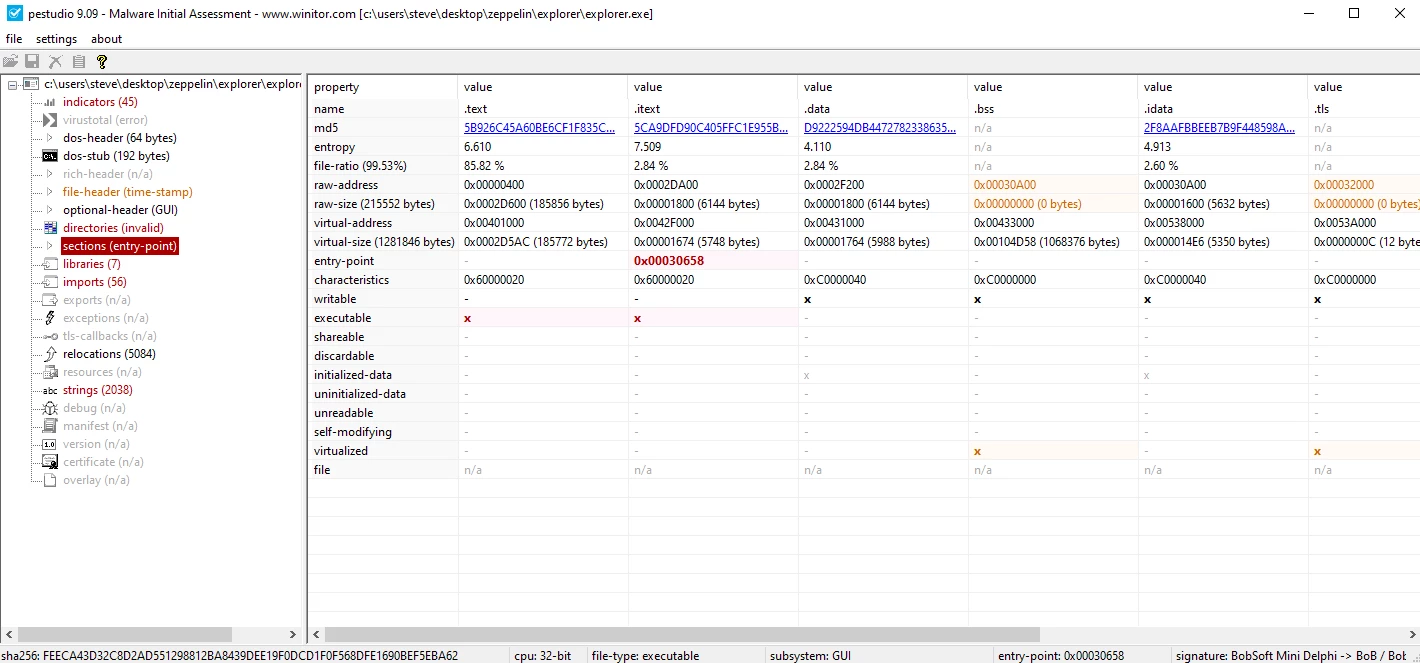The width and height of the screenshot is (1420, 663).
Task: Click the certificate icon in tree
Action: point(50,462)
